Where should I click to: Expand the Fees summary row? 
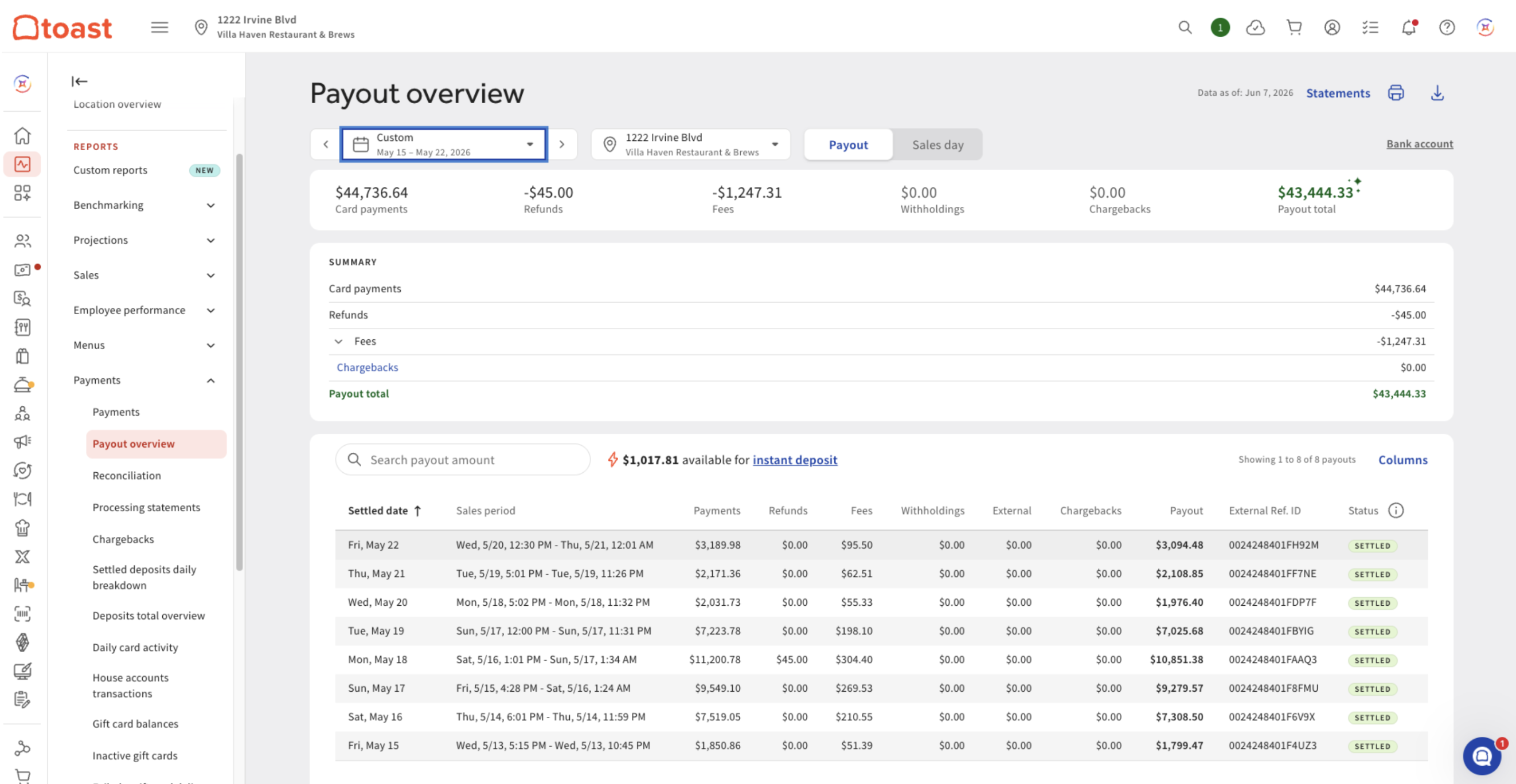coord(338,341)
